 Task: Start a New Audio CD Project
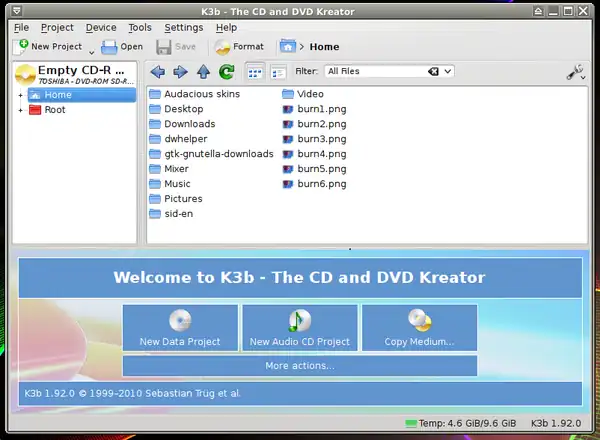299,328
